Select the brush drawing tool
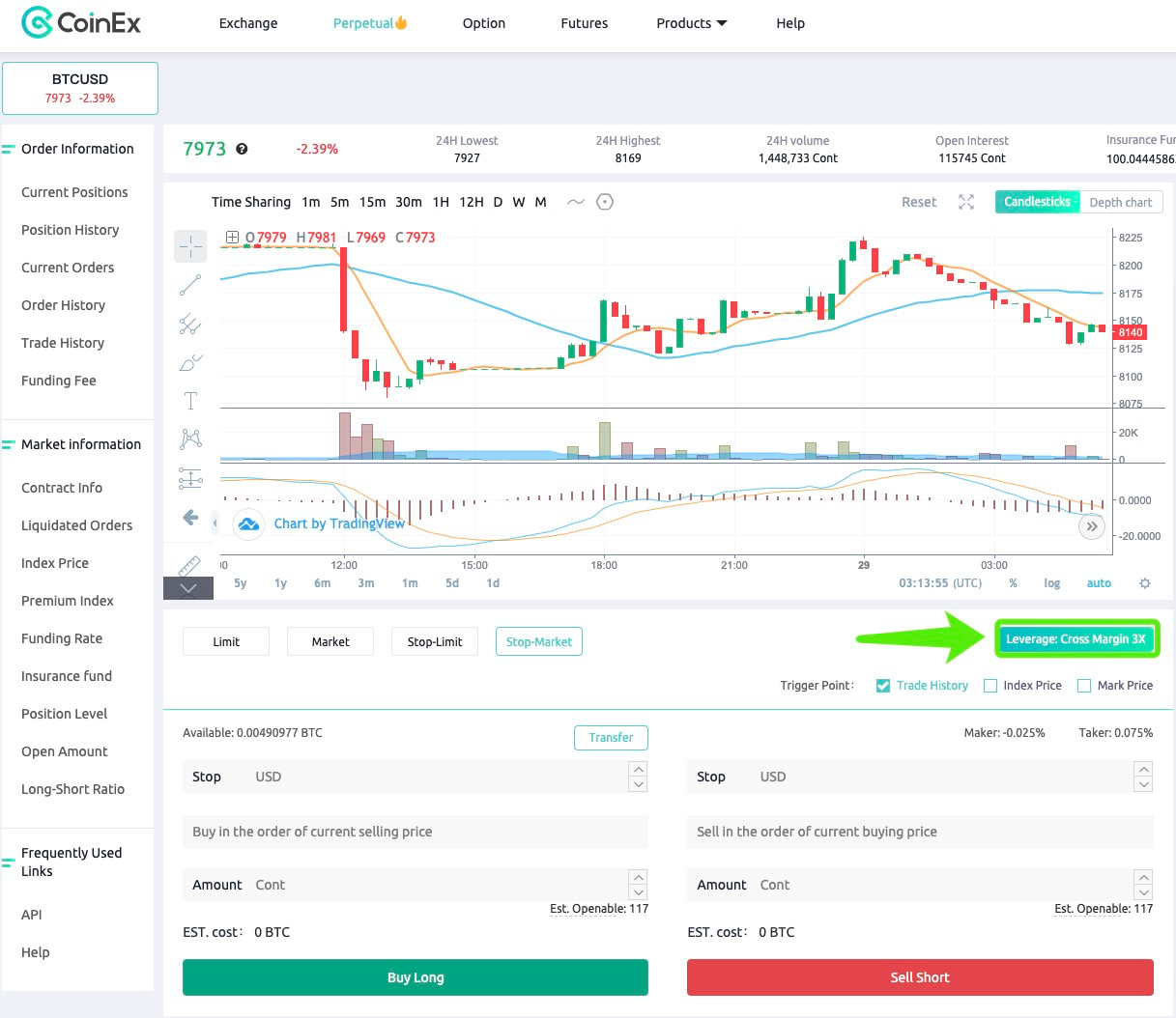 tap(190, 362)
